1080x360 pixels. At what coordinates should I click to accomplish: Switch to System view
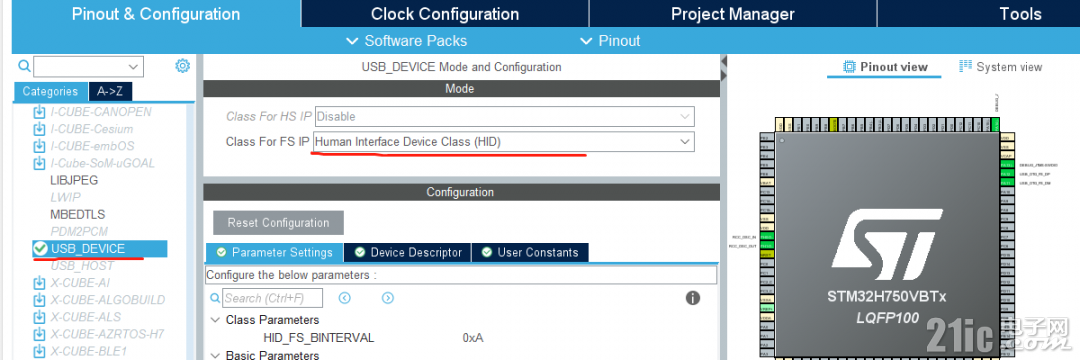coord(1001,67)
